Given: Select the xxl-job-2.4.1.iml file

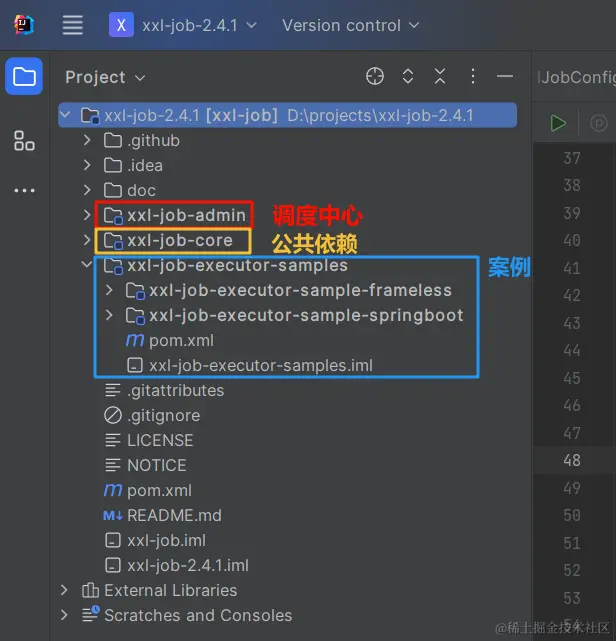Looking at the screenshot, I should click(x=177, y=566).
